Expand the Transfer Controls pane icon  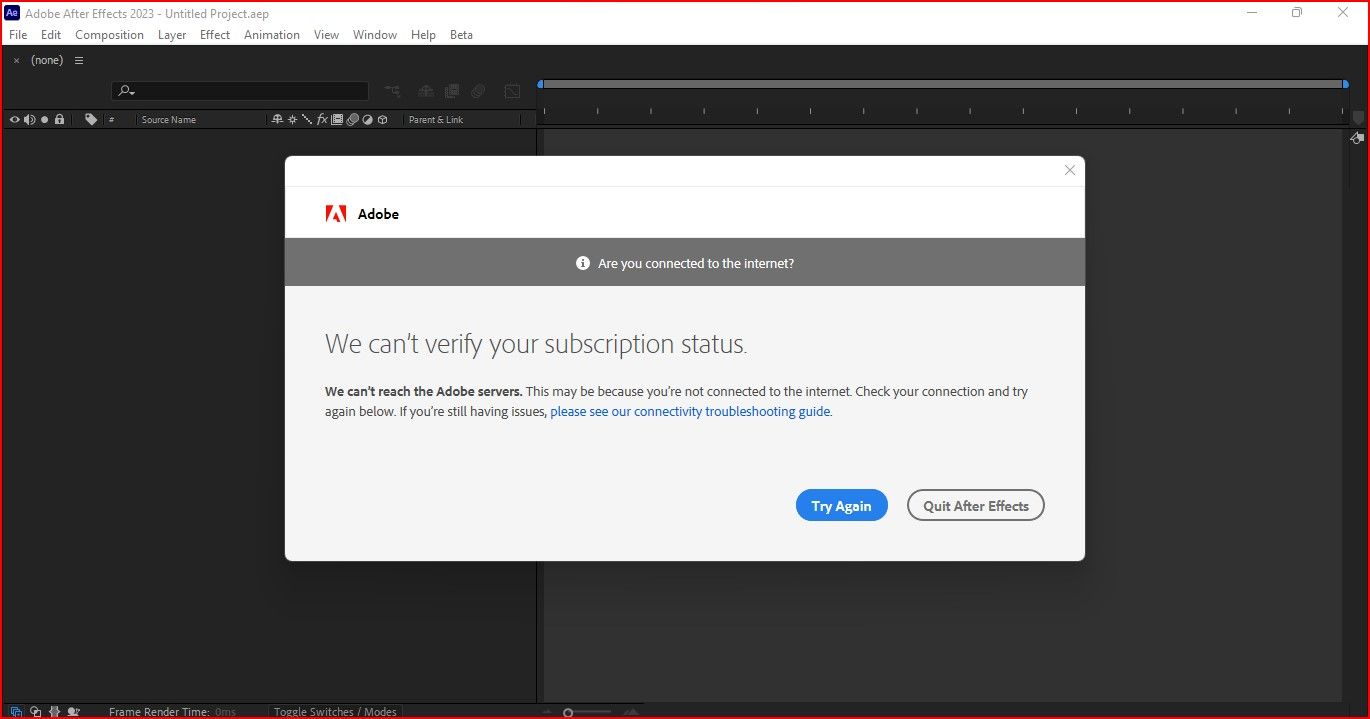click(35, 712)
